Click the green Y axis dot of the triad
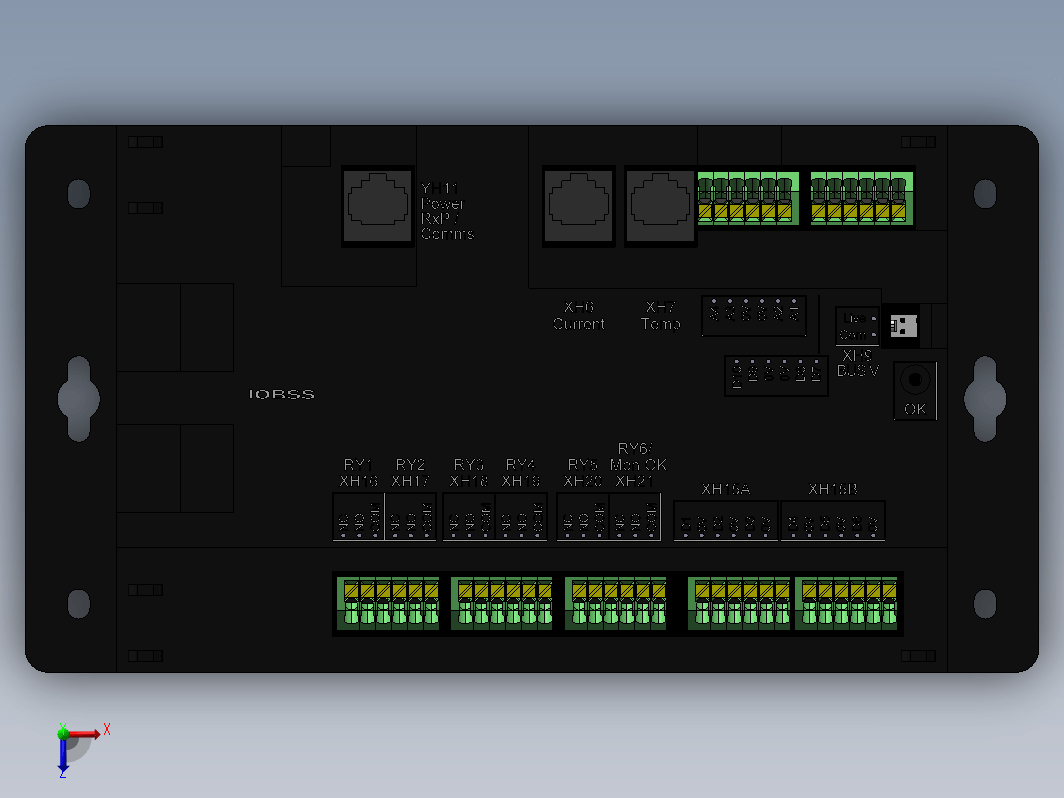Screen dimensions: 1064x798 tap(63, 732)
